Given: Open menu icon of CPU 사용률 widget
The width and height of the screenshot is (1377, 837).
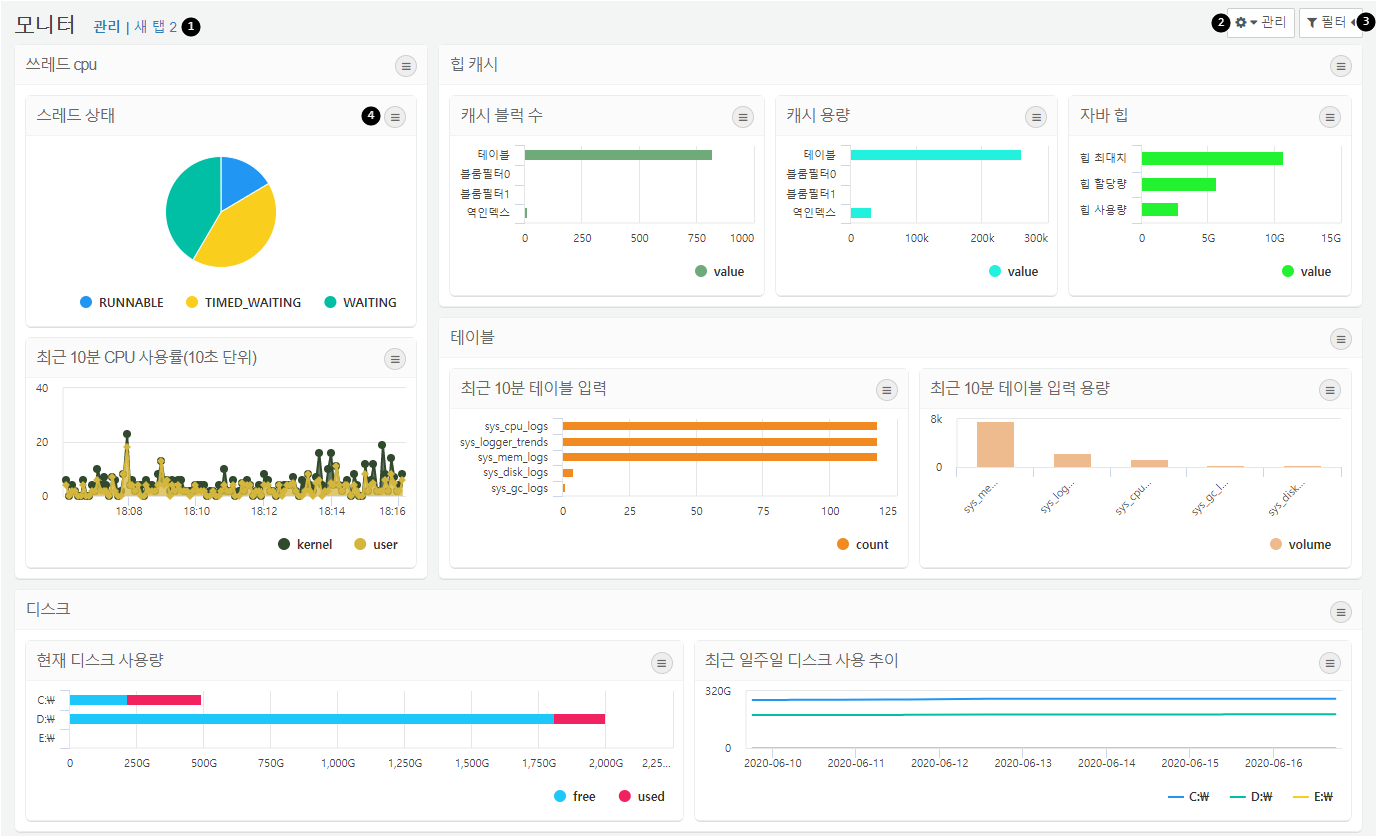Looking at the screenshot, I should coord(395,359).
